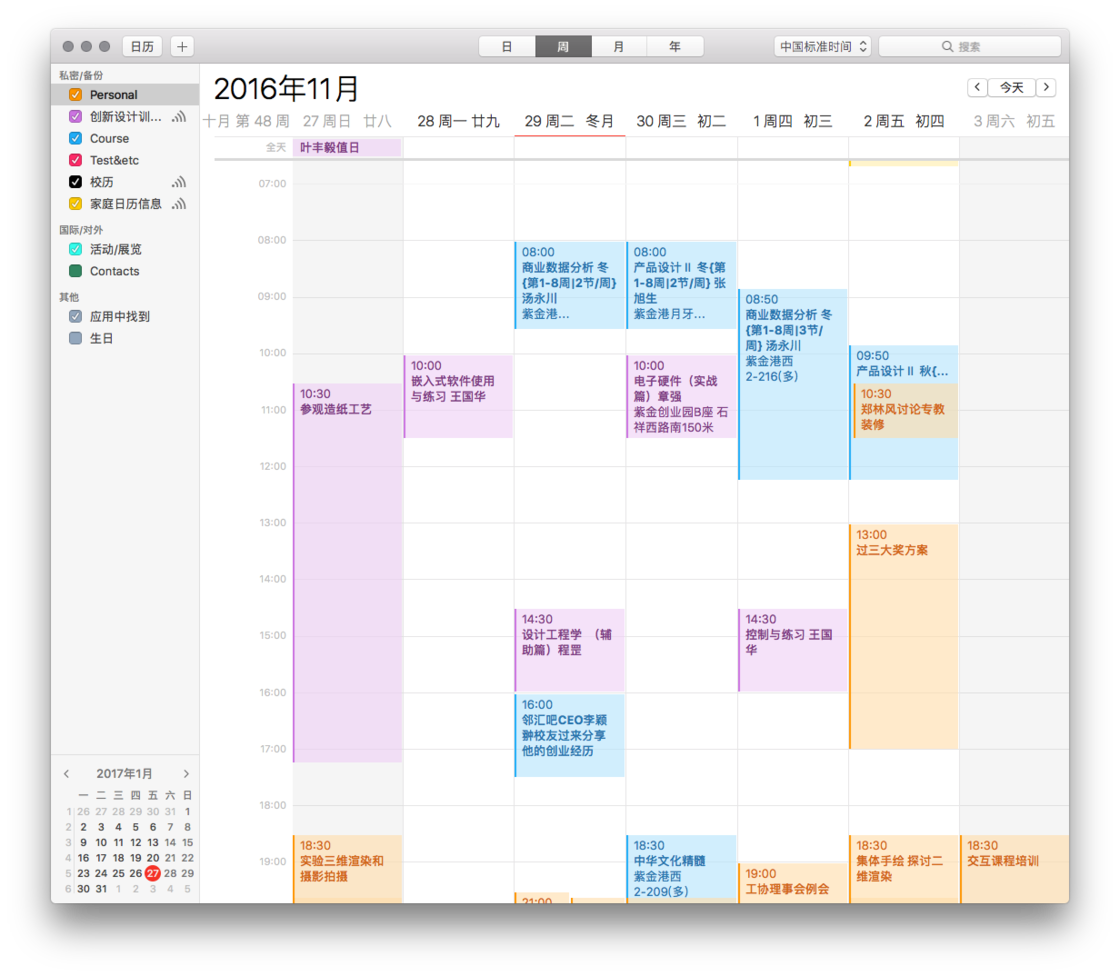Open the 10:30 参观造纸工艺 event
1120x976 pixels.
point(347,573)
